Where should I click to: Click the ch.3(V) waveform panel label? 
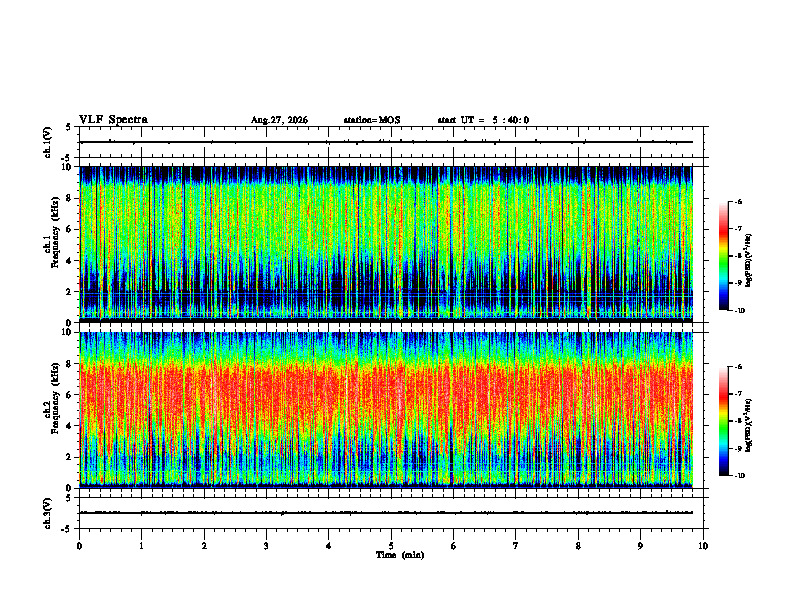48,513
